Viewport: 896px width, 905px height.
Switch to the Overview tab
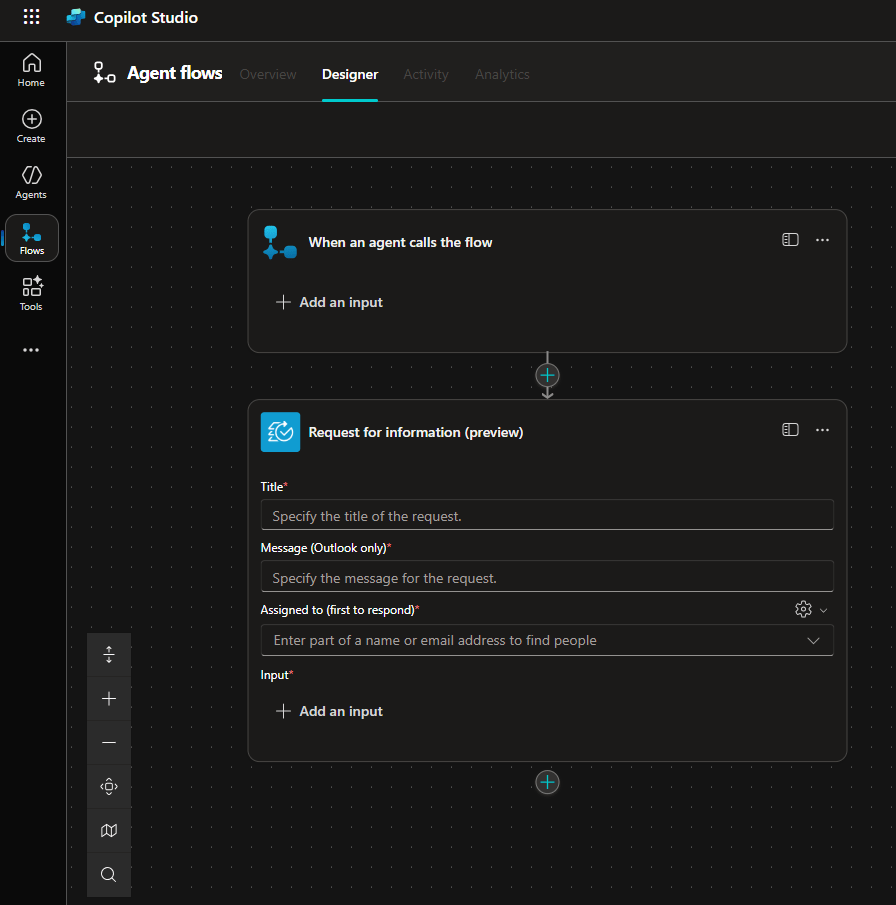268,74
